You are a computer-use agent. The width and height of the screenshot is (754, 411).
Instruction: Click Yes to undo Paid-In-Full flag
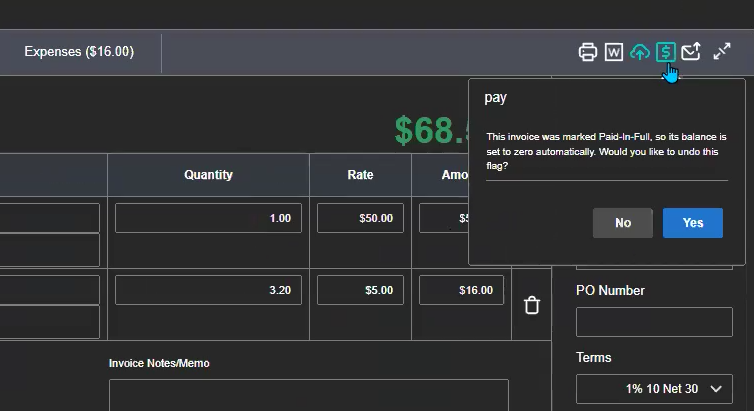[x=693, y=223]
